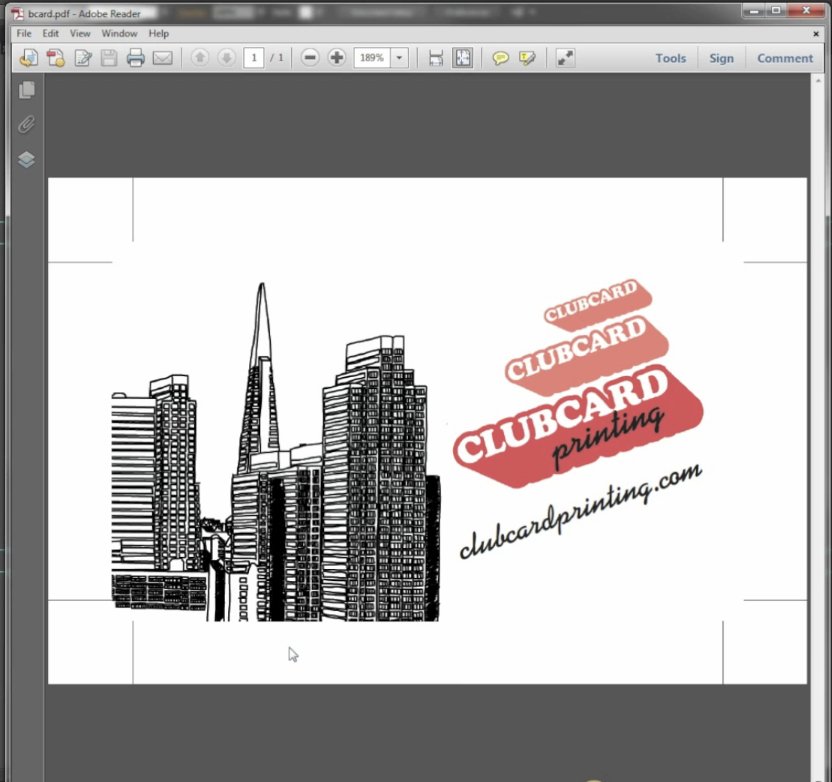The width and height of the screenshot is (832, 782).
Task: Click the Sign button
Action: coord(722,57)
